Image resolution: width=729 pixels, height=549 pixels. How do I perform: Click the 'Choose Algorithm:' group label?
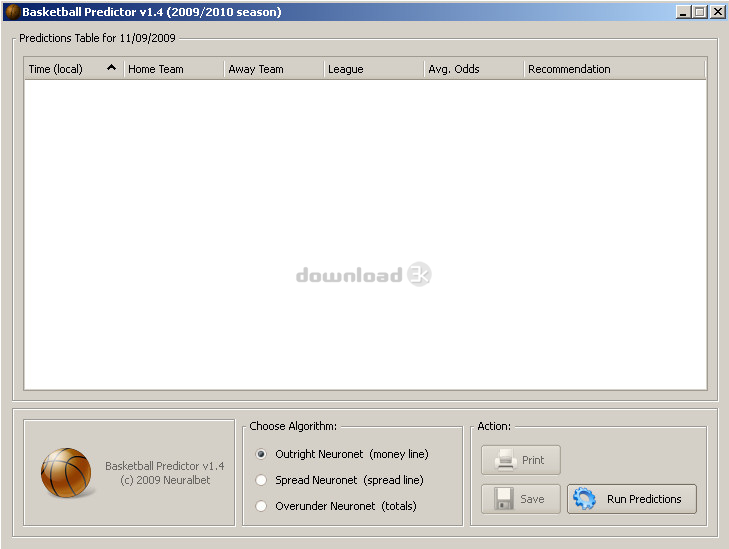(293, 426)
